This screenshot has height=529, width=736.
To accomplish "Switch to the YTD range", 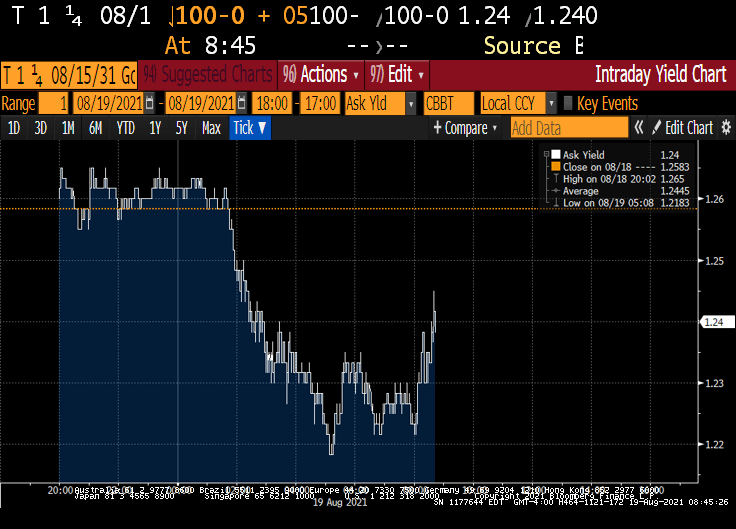I will click(125, 128).
